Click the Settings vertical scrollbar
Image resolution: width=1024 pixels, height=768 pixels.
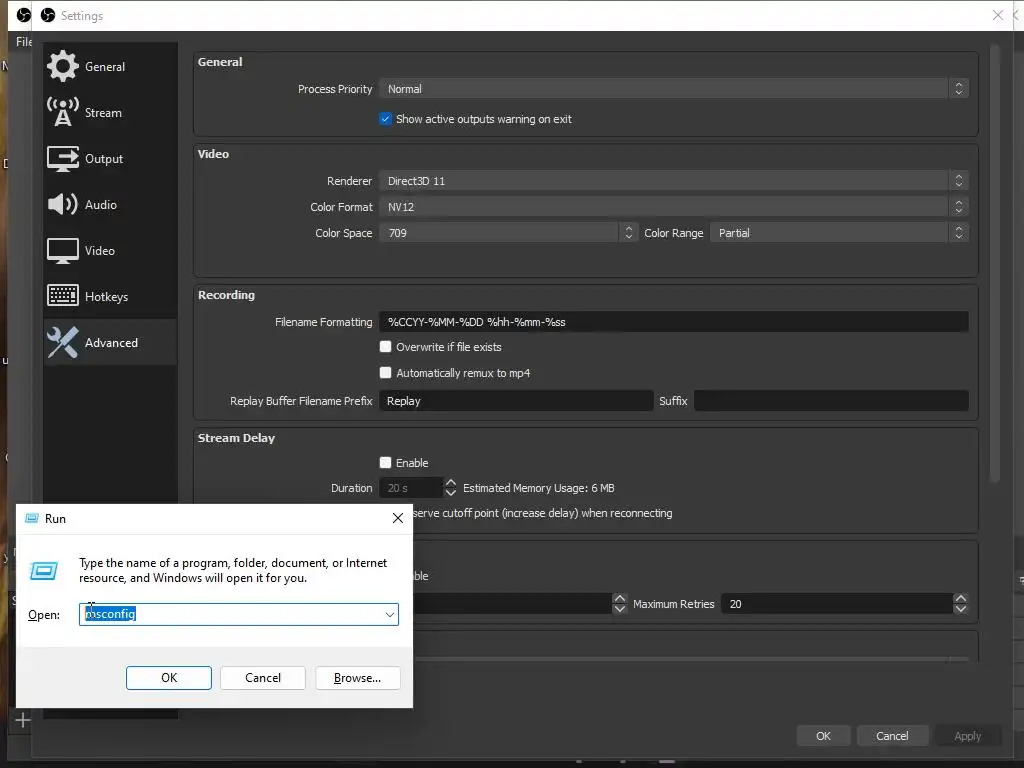pos(995,264)
